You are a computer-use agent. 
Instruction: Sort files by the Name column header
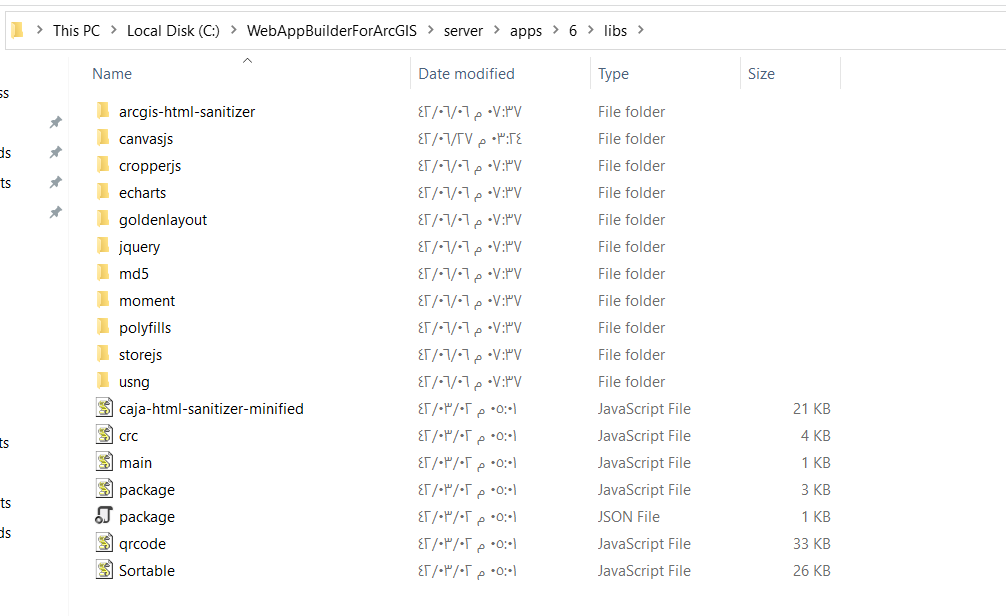(x=112, y=73)
